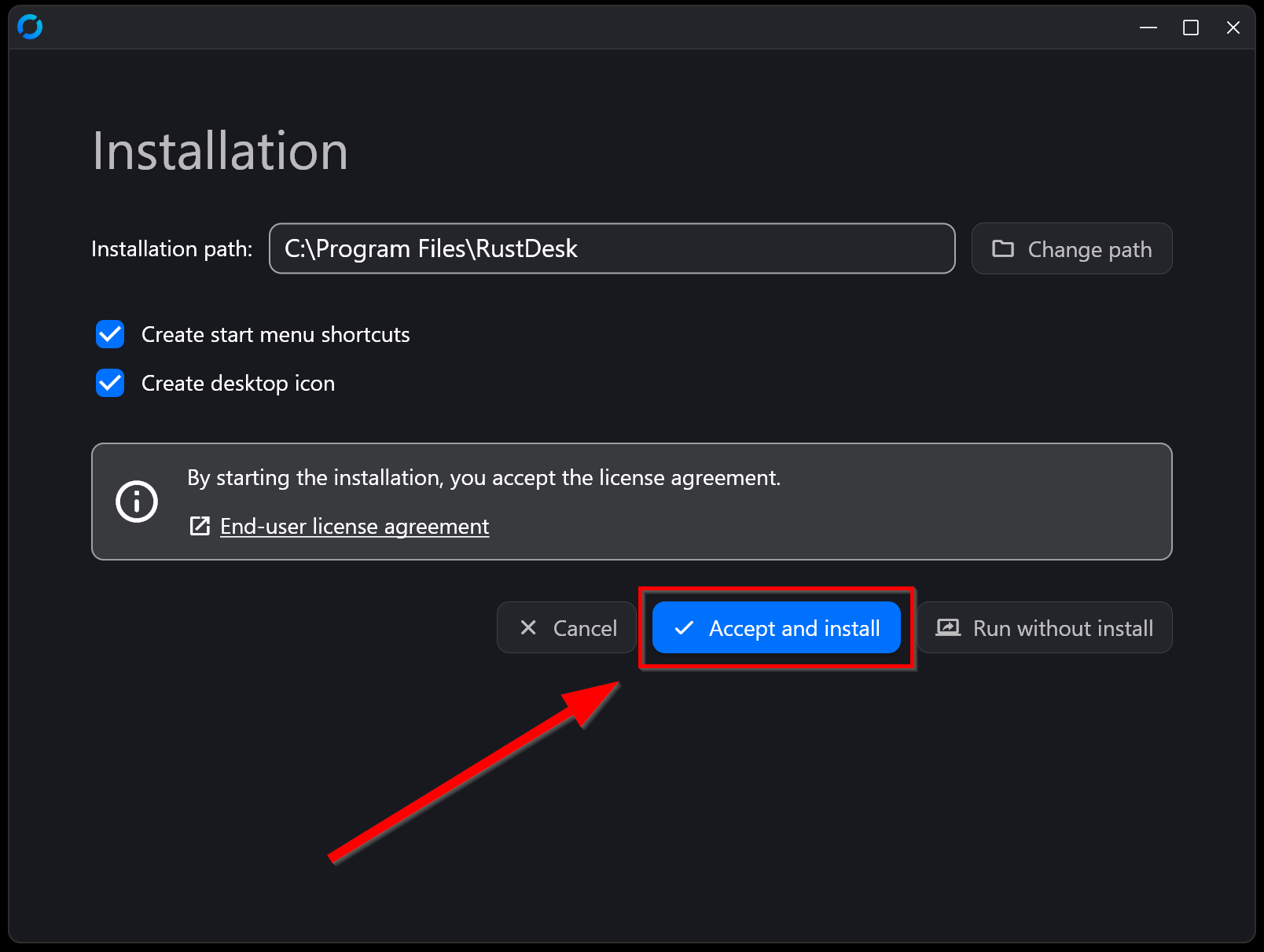Open the Change path folder picker
Image resolution: width=1264 pixels, height=952 pixels.
1071,249
